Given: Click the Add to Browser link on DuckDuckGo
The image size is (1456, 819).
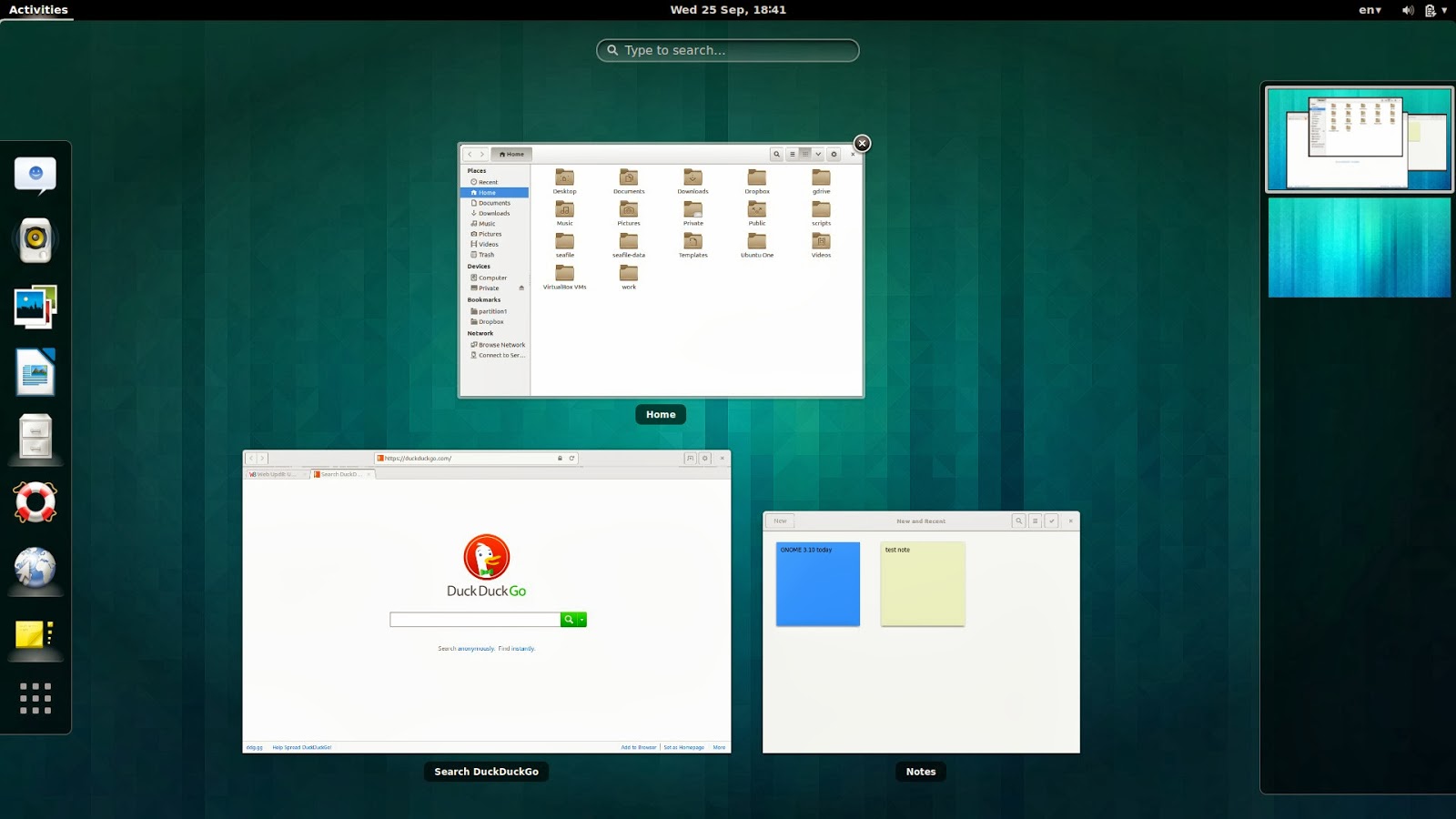Looking at the screenshot, I should pyautogui.click(x=640, y=746).
